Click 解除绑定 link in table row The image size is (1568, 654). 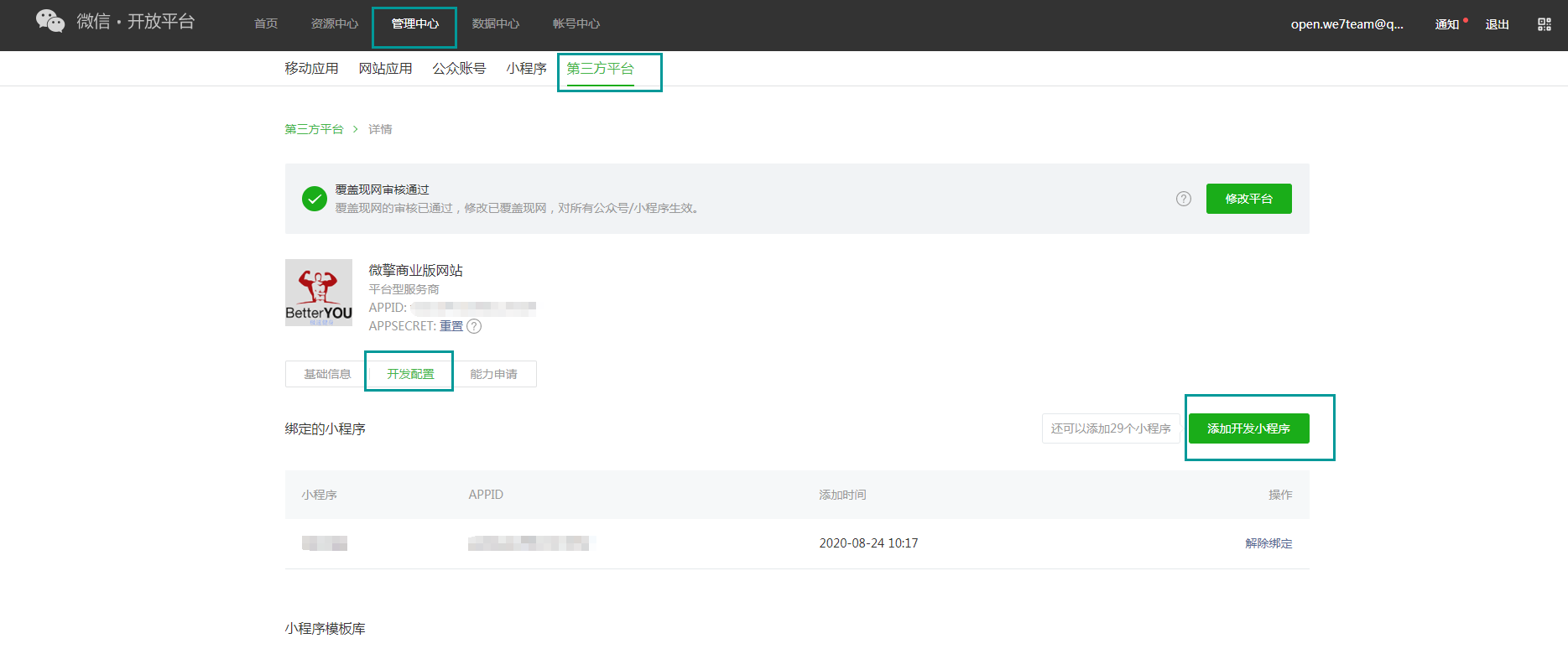(x=1268, y=543)
